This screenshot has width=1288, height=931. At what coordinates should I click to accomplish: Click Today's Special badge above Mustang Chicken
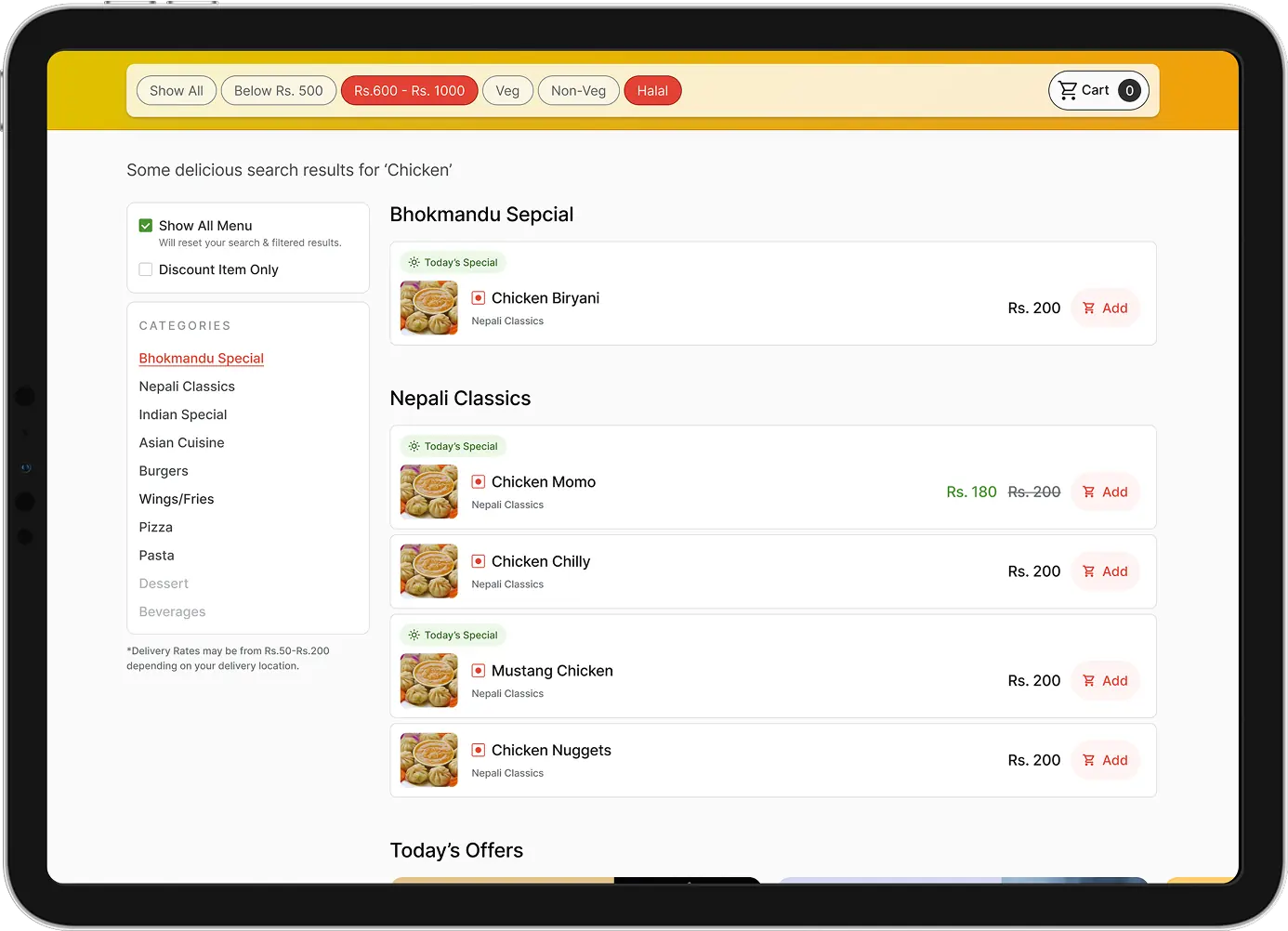coord(453,636)
